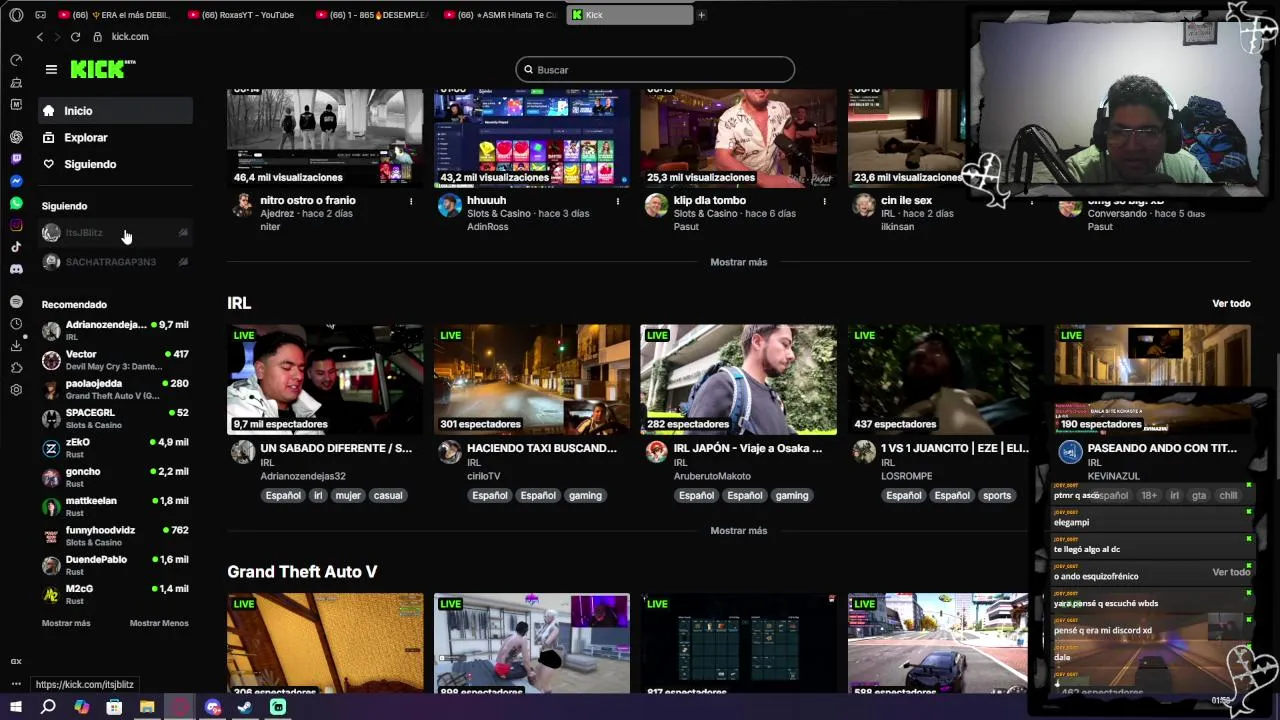The height and width of the screenshot is (720, 1280).
Task: Open browser history clock icon
Action: [16, 323]
